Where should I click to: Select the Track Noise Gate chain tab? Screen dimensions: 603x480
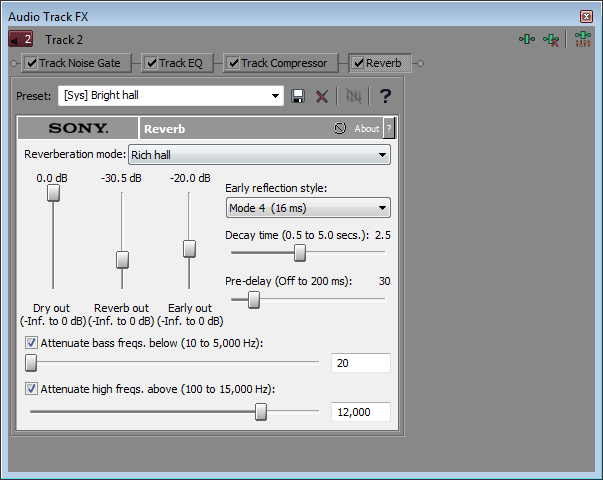pos(76,63)
